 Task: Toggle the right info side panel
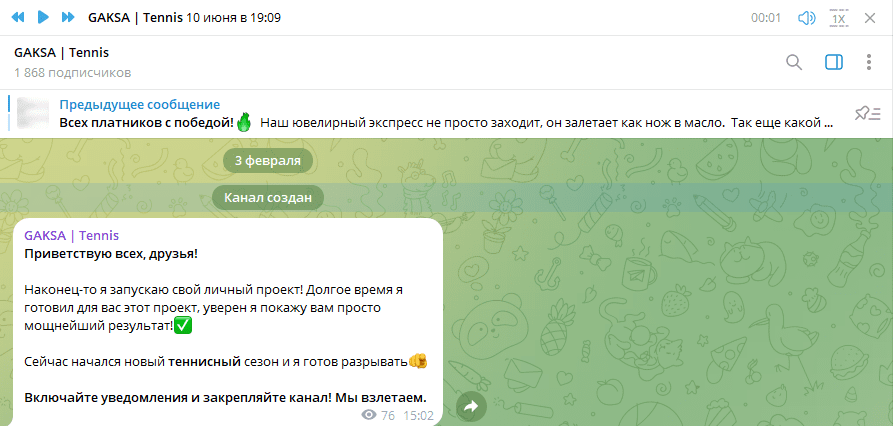pos(833,63)
